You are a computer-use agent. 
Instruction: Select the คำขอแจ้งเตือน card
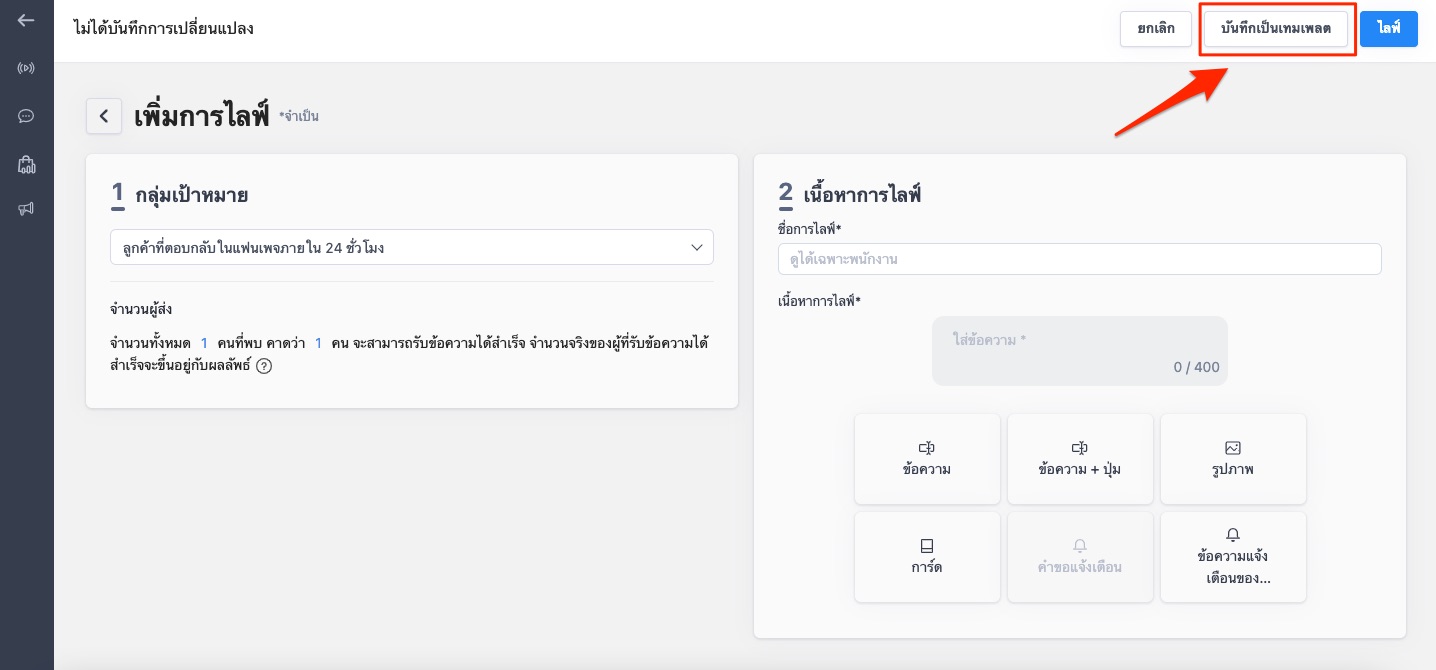1080,557
